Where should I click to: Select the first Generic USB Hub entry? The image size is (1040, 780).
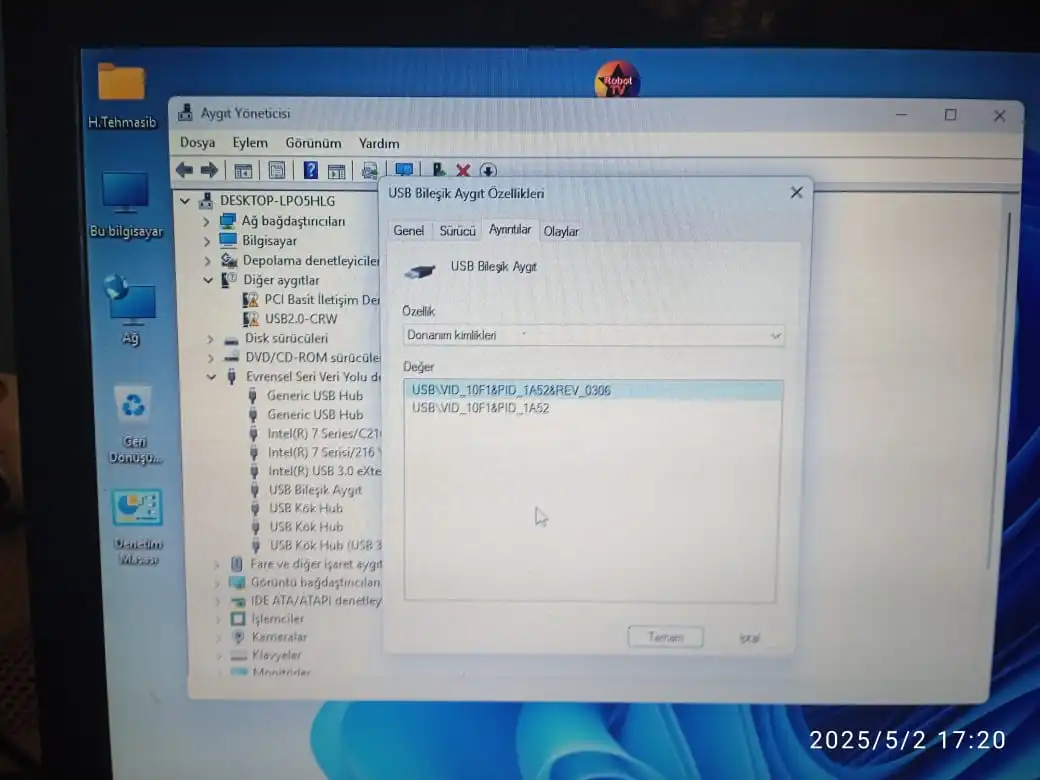315,396
